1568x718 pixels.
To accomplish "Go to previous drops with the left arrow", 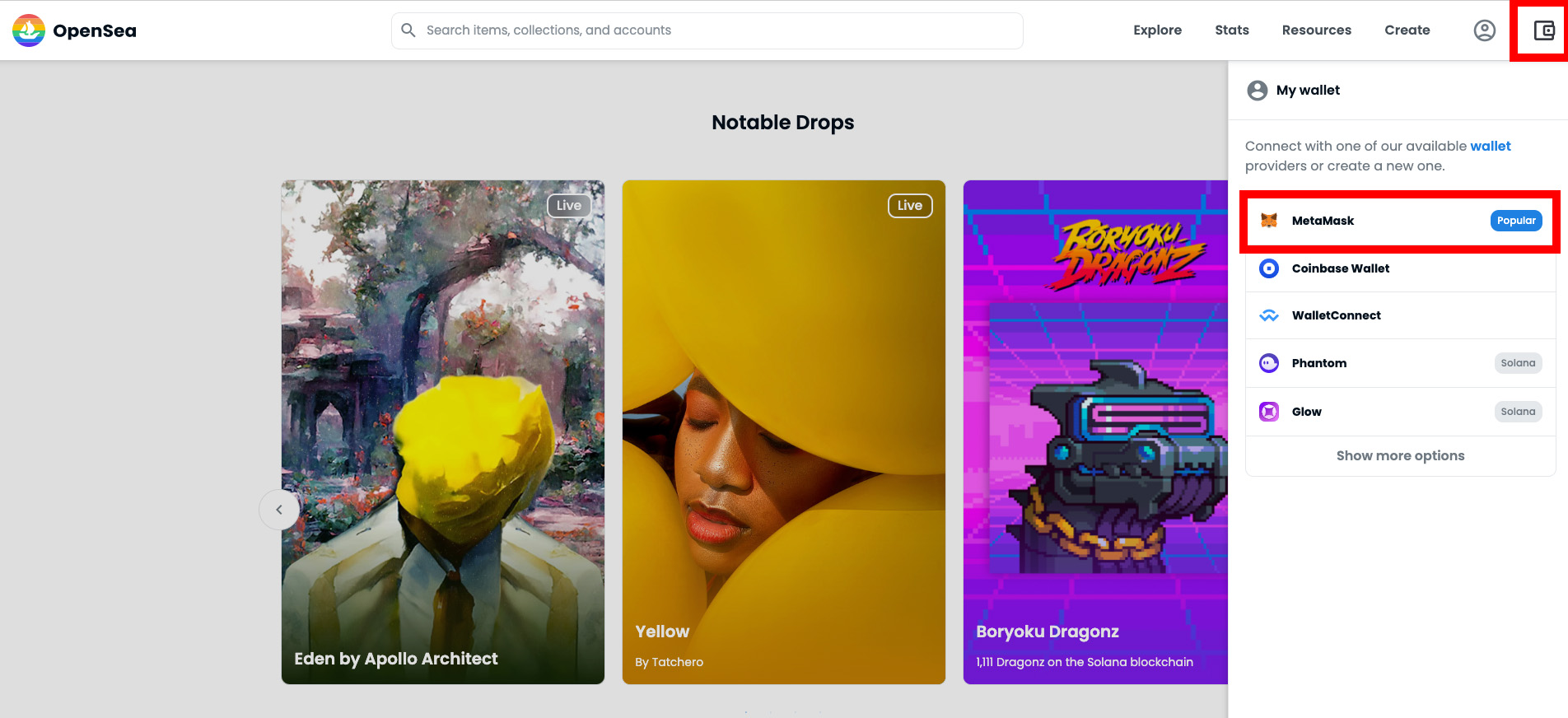I will coord(279,510).
